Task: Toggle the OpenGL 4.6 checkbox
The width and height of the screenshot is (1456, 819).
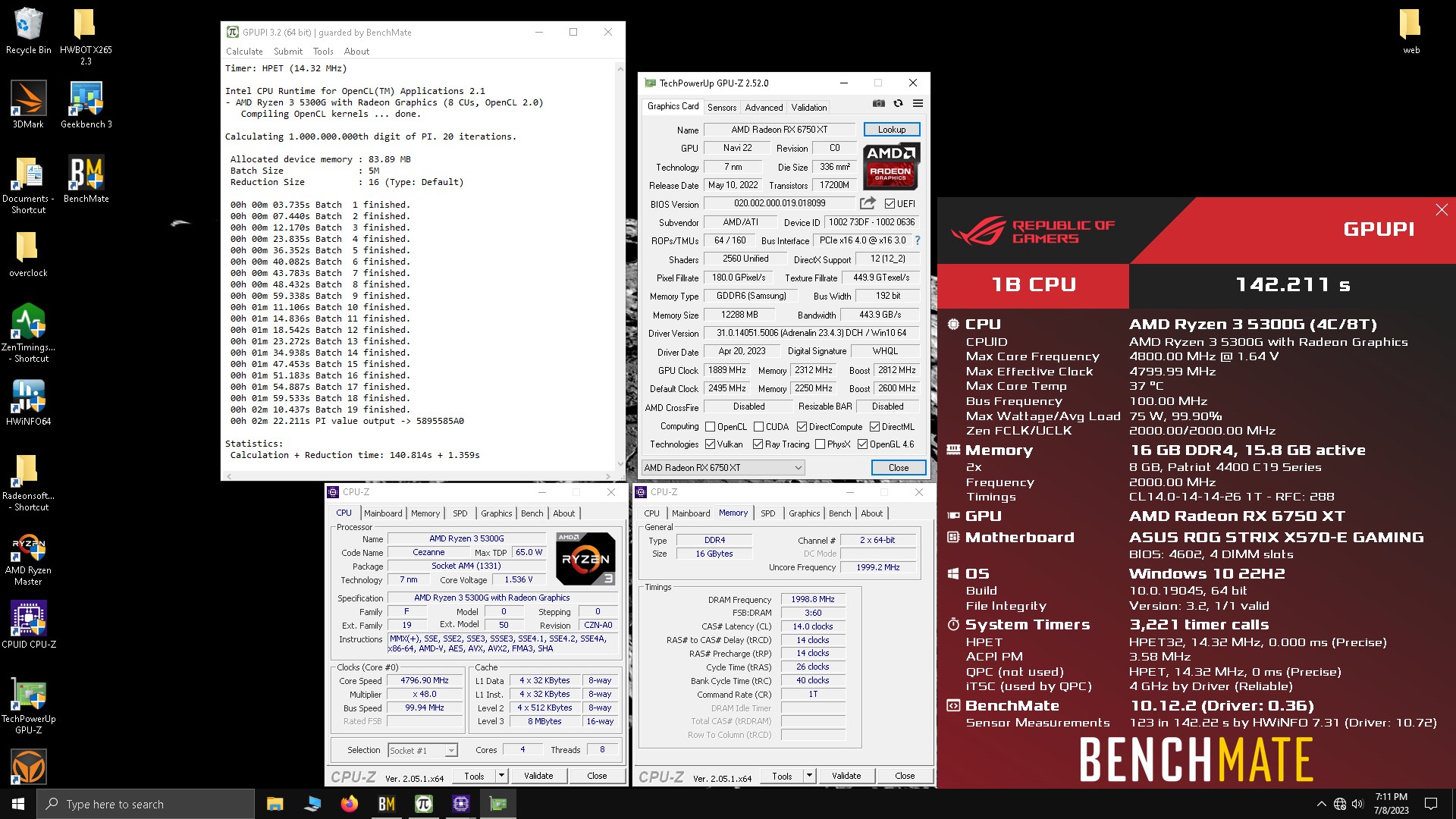Action: (x=862, y=444)
